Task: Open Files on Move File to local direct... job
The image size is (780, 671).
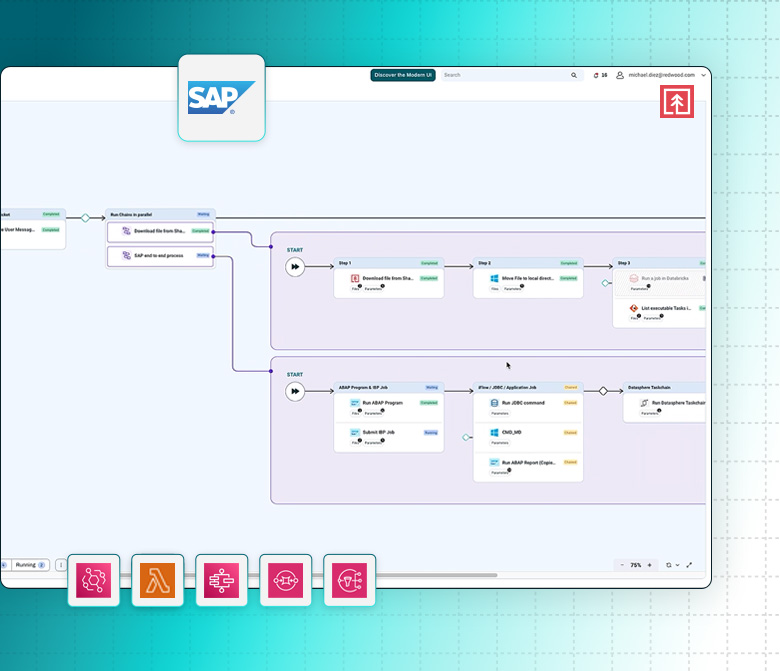Action: 495,288
